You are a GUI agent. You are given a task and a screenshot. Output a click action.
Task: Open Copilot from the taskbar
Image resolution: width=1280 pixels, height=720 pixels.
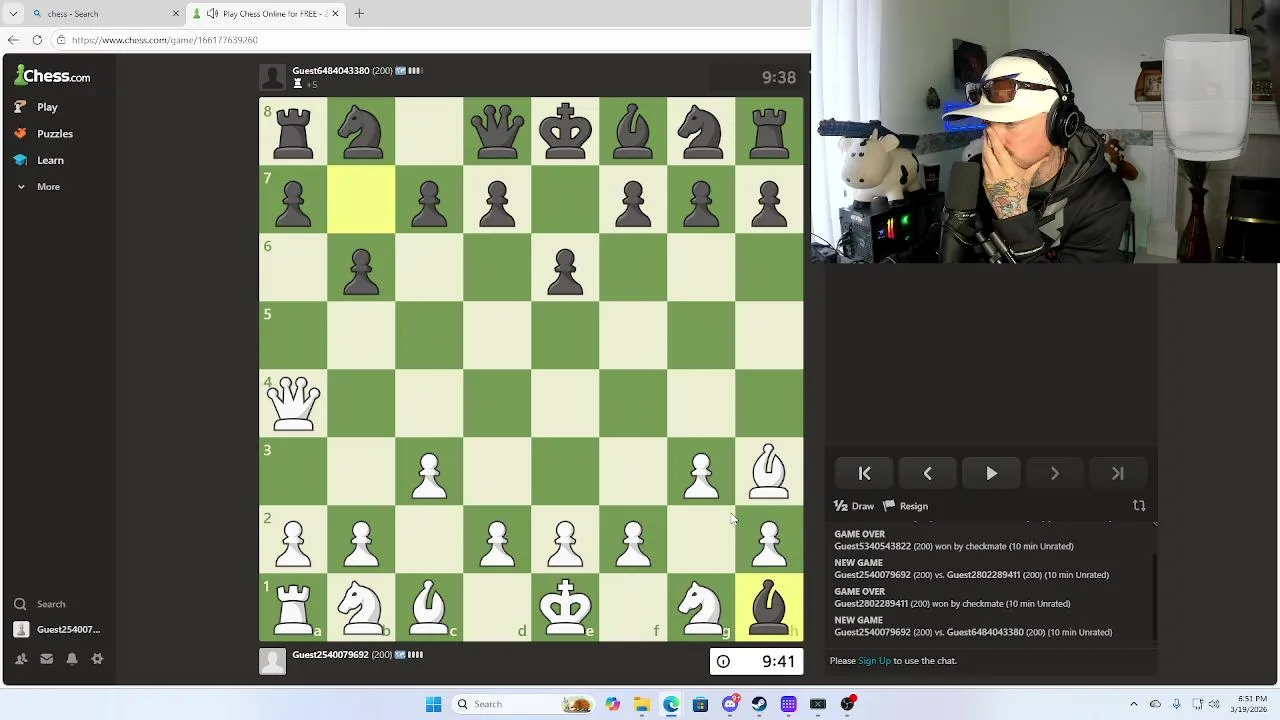[x=612, y=704]
